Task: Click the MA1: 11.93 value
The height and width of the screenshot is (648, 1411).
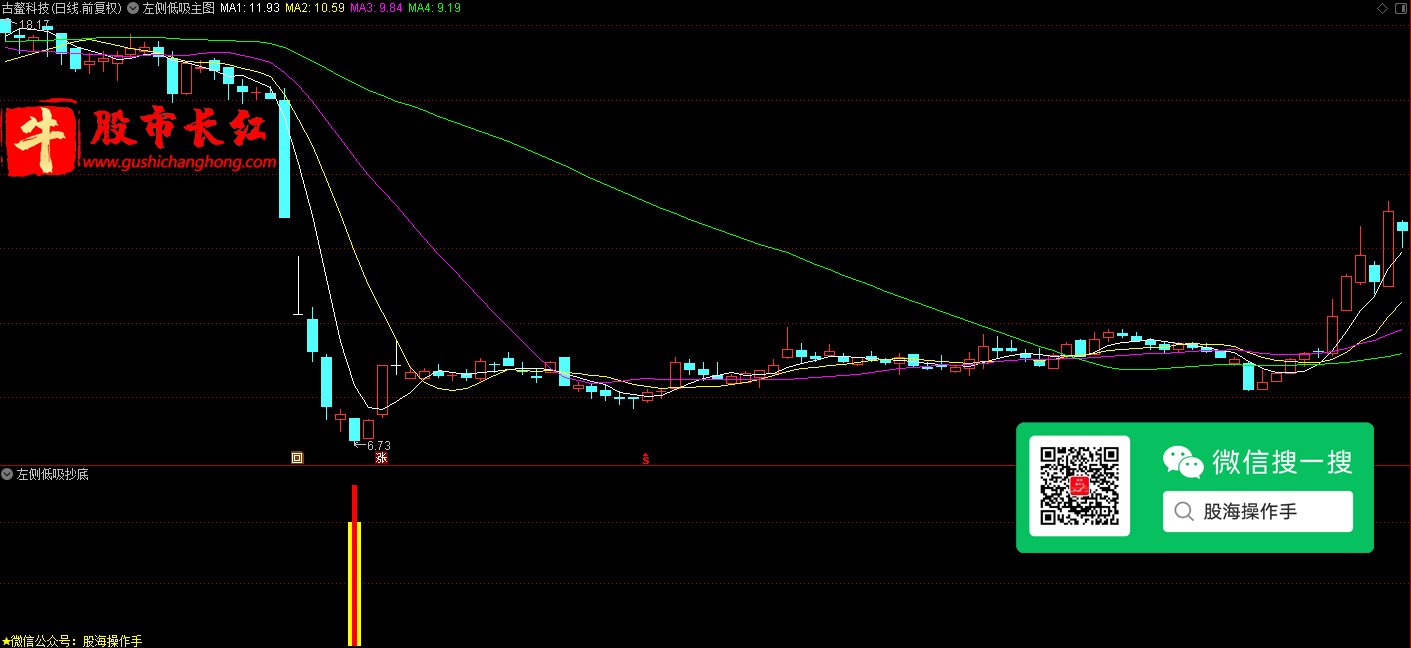Action: [x=250, y=8]
